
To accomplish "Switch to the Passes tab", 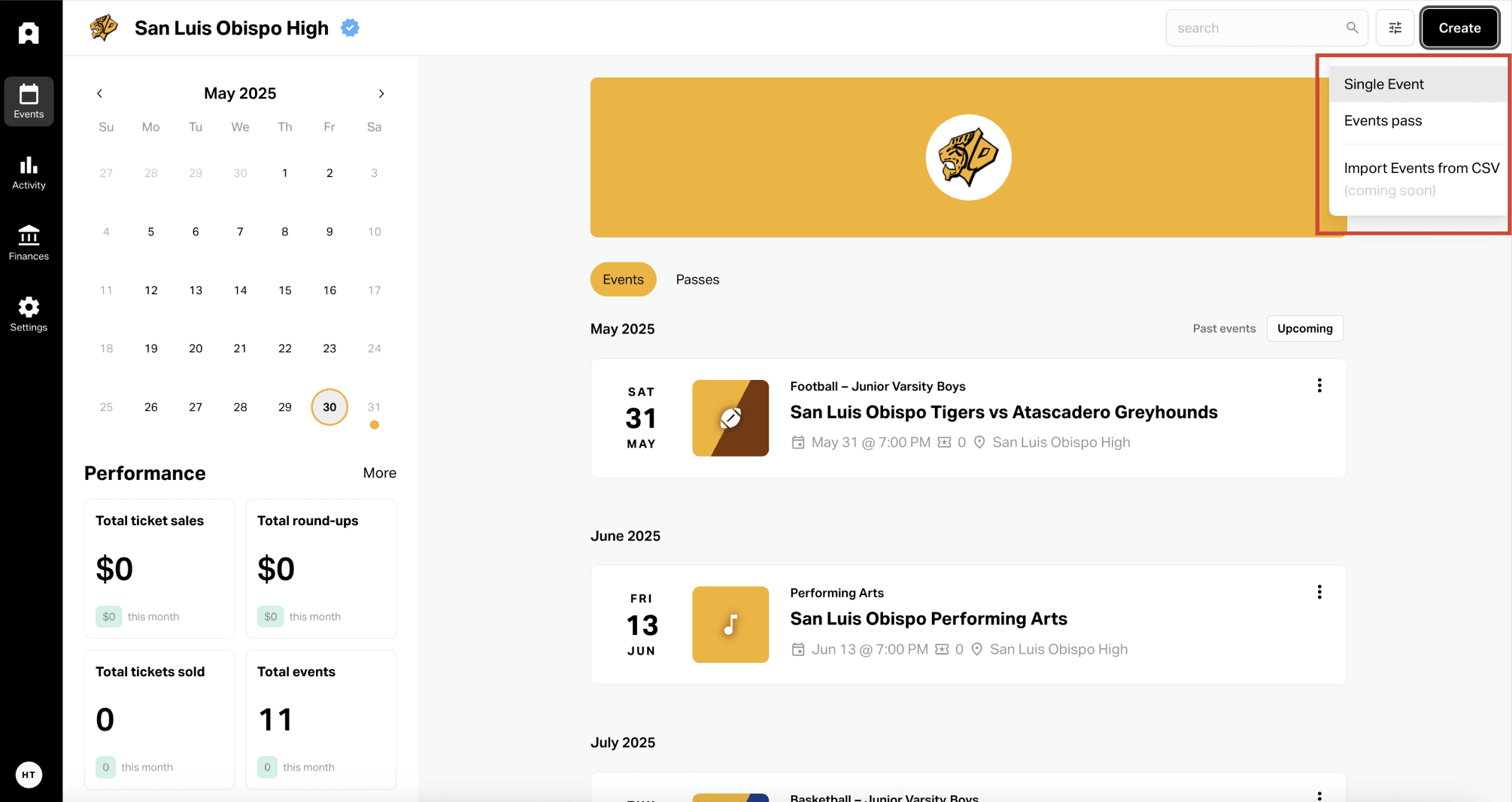I will 697,279.
